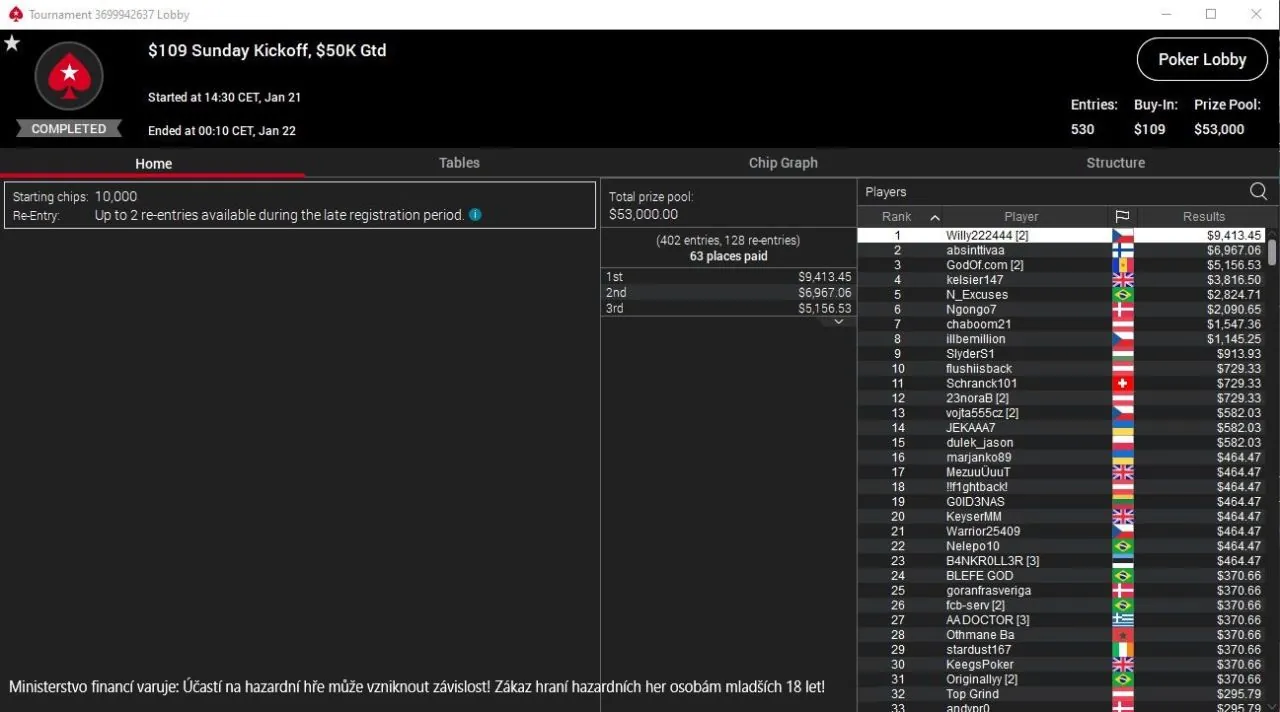Click the PokerStars spade logo above COMPLETED

[69, 76]
